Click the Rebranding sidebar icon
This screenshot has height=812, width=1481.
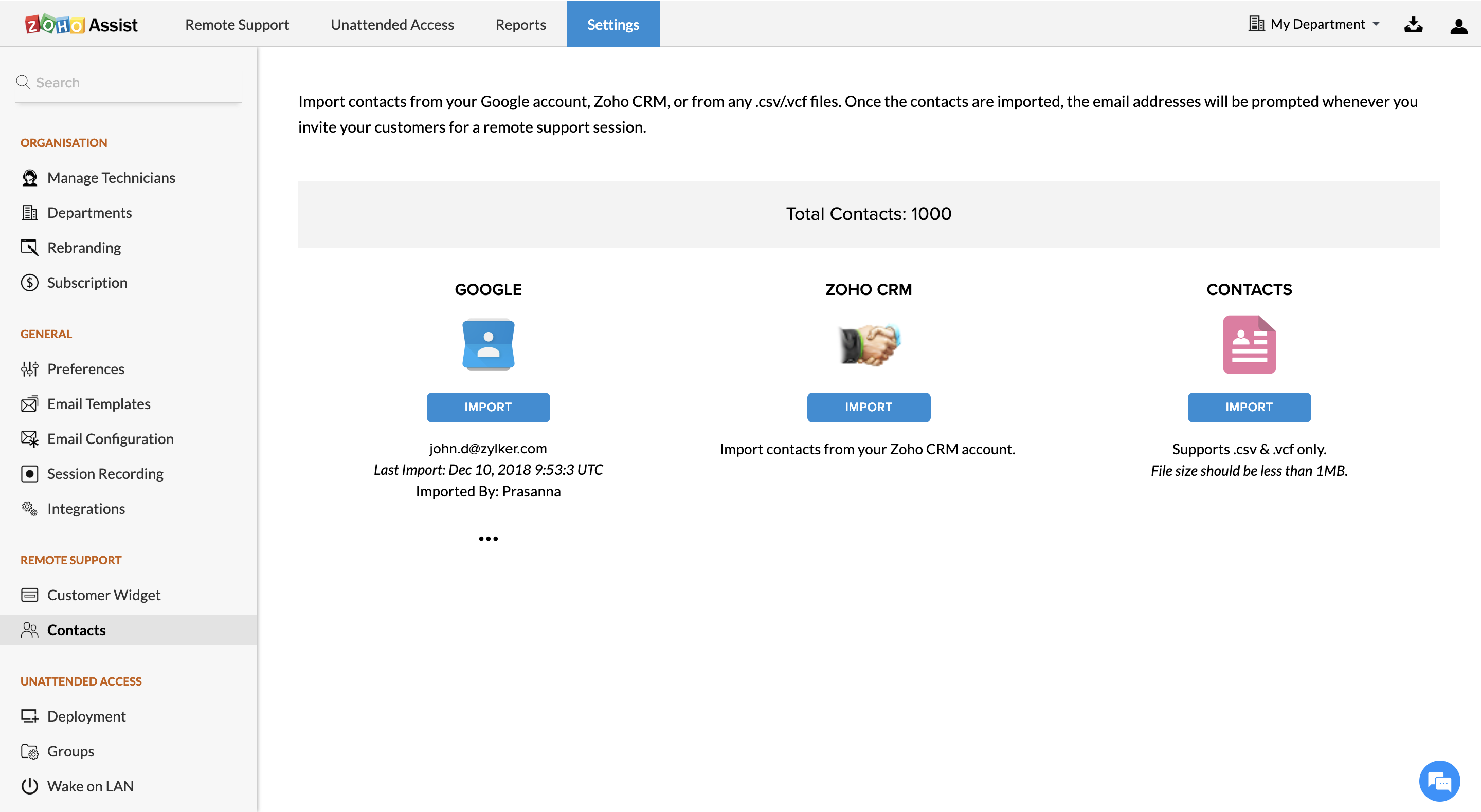[x=29, y=247]
